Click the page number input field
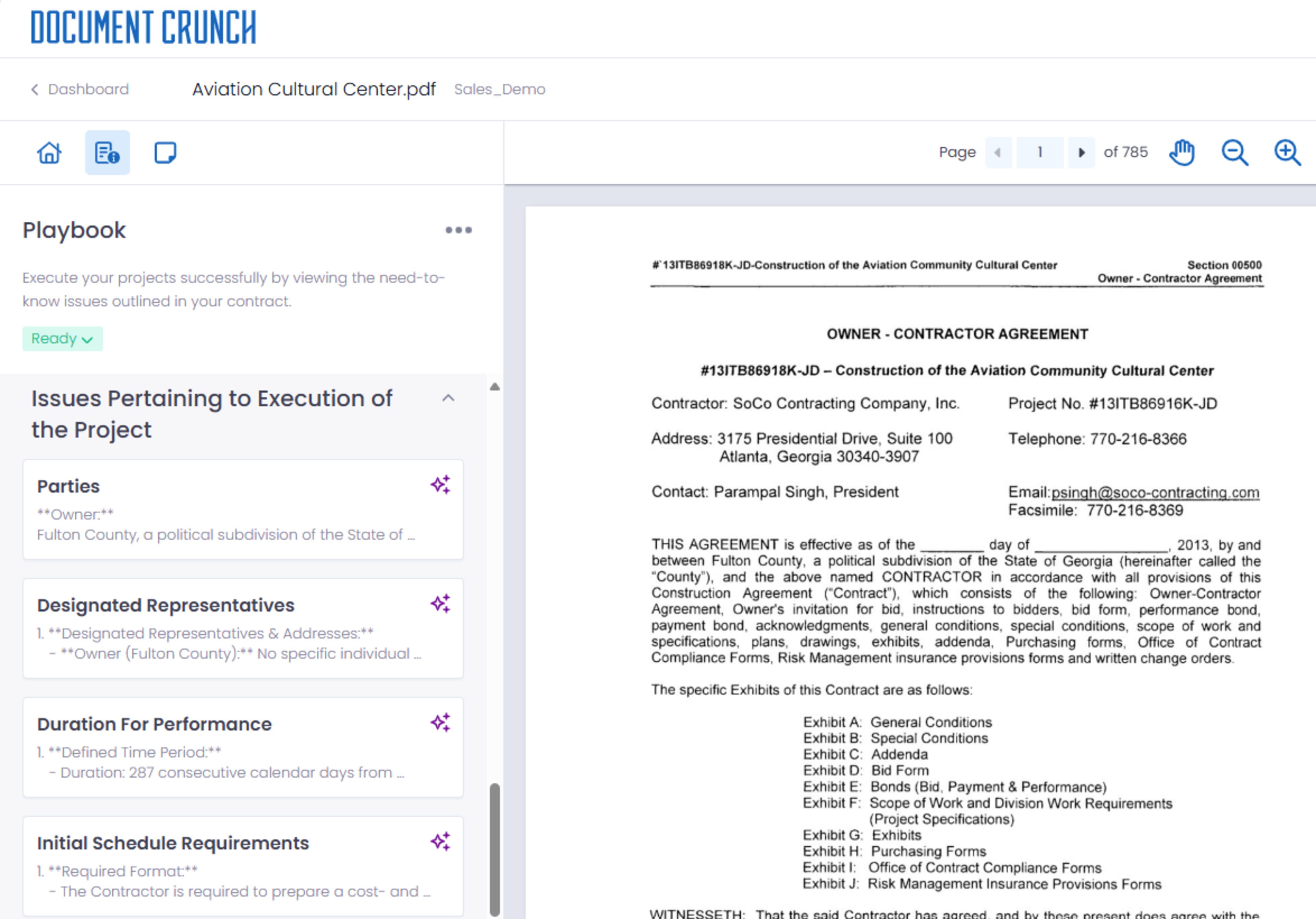The height and width of the screenshot is (919, 1316). (1039, 152)
